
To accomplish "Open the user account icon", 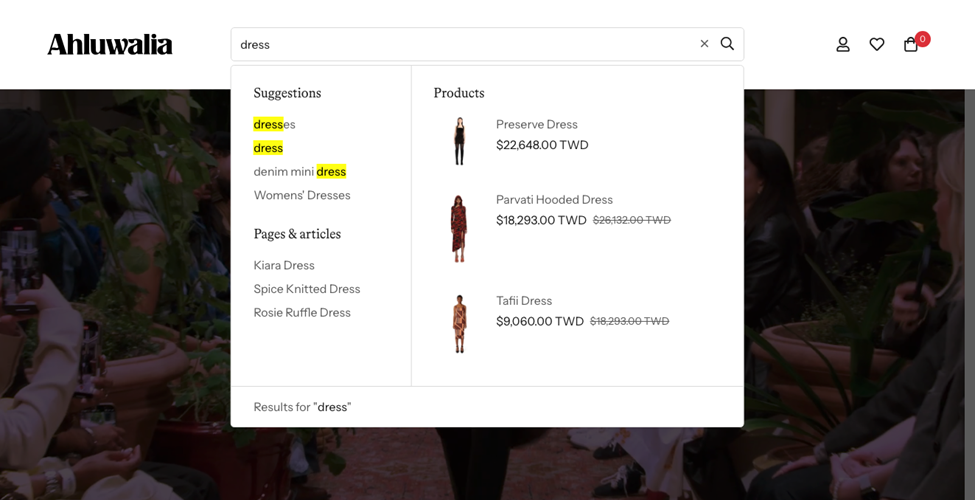I will [843, 44].
